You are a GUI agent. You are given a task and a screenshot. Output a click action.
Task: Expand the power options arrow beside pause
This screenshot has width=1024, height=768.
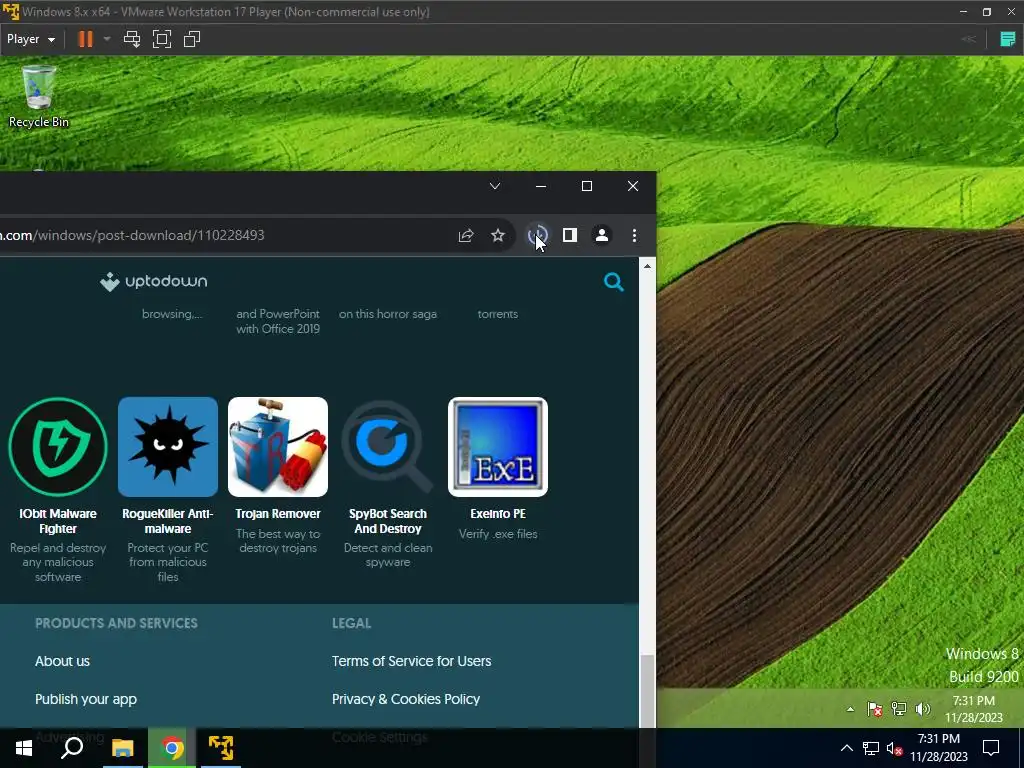(x=107, y=39)
